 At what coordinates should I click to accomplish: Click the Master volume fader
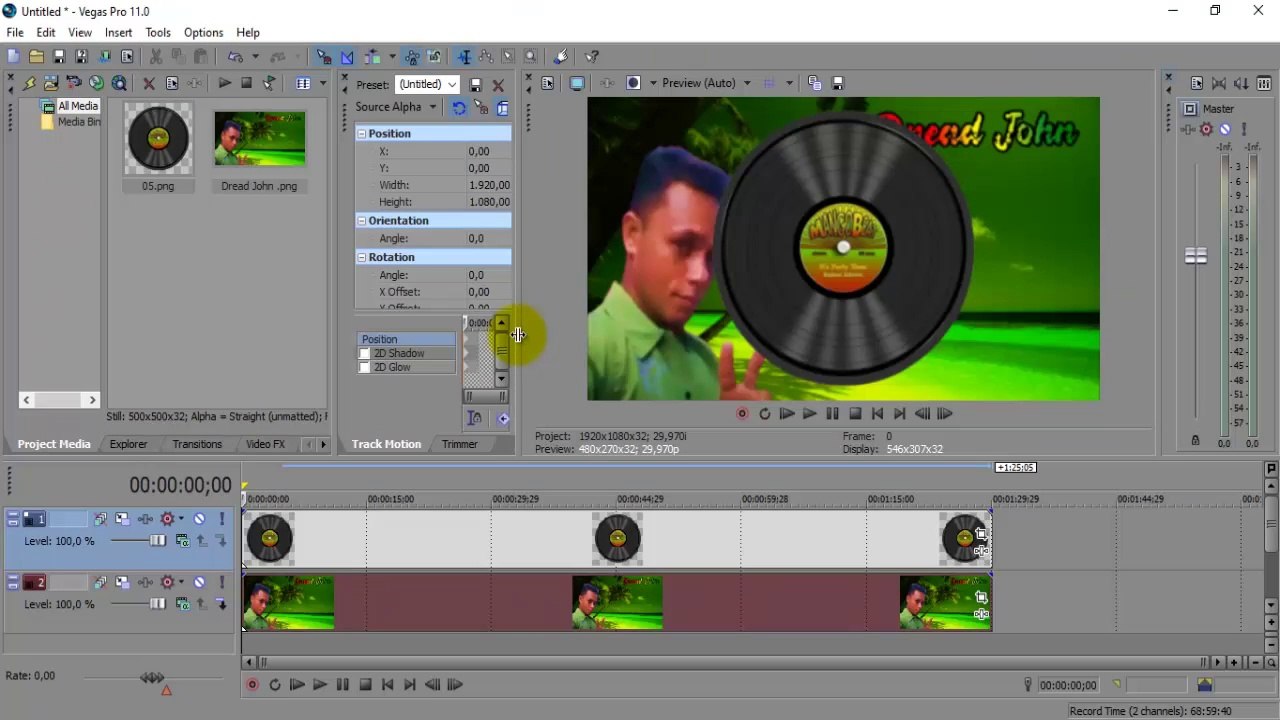pos(1195,257)
